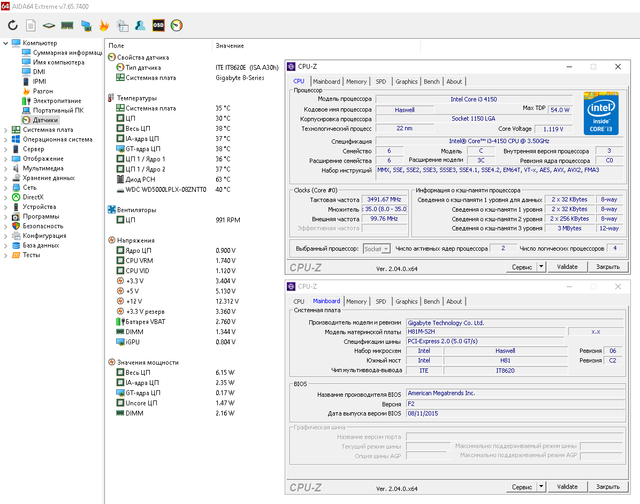Screen dimensions: 640x504
Task: Open the OSD panel toolbar icon
Action: pyautogui.click(x=158, y=25)
